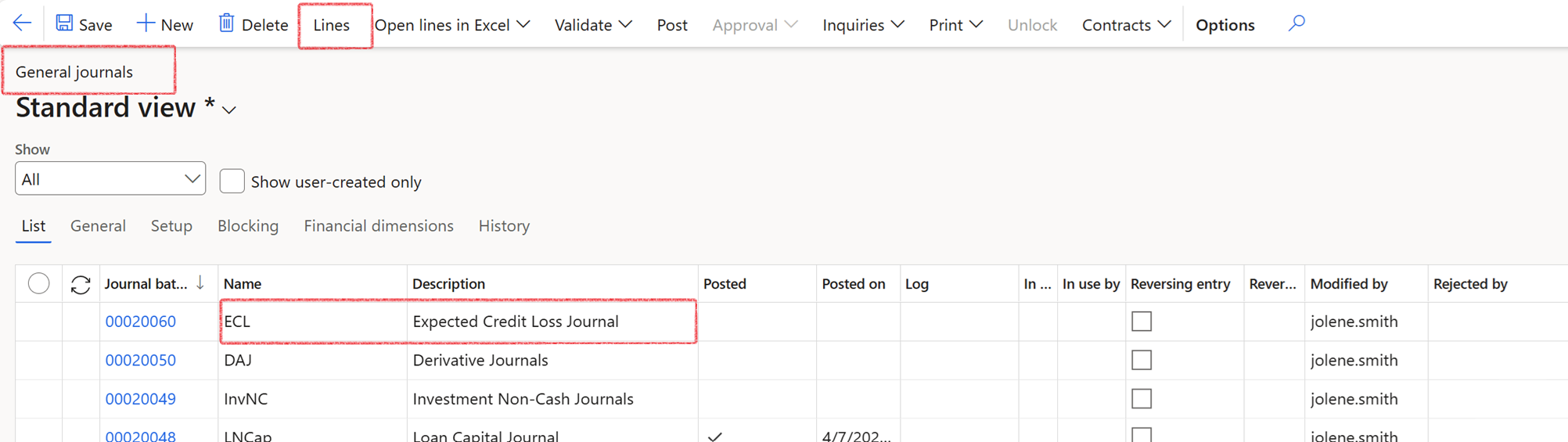
Task: Switch to the Financial dimensions tab
Action: [x=378, y=226]
